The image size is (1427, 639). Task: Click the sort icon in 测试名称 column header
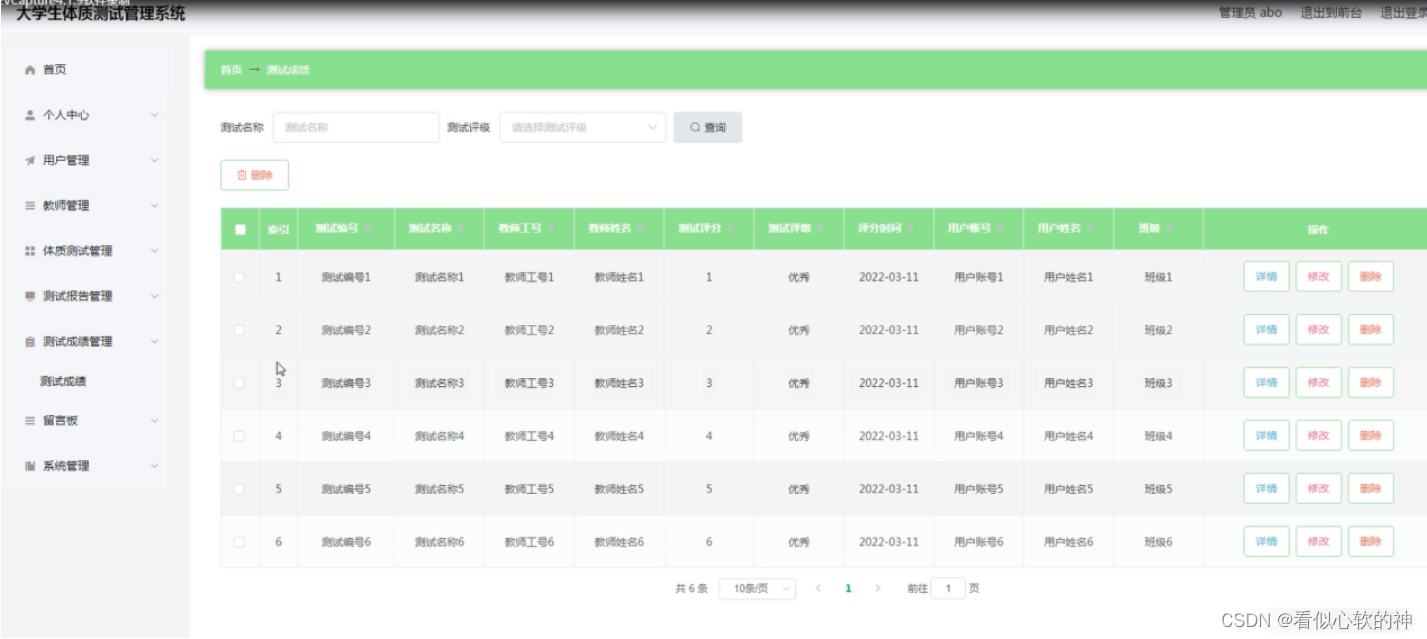pyautogui.click(x=462, y=229)
